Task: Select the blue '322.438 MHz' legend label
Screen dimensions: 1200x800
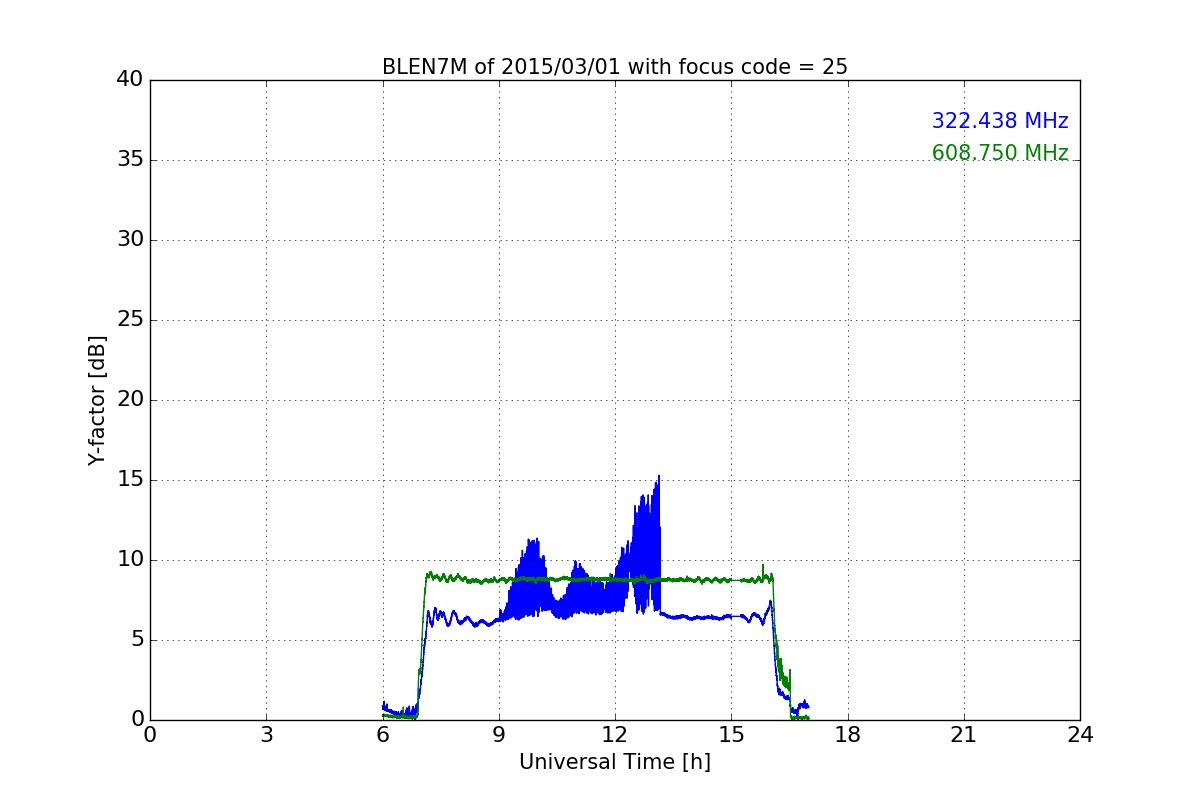Action: (x=1000, y=121)
